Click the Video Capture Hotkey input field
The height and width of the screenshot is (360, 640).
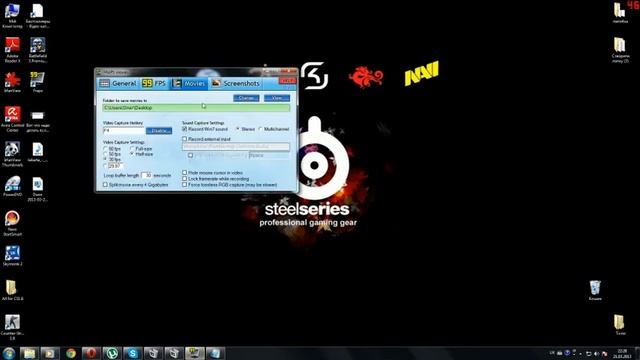[124, 131]
